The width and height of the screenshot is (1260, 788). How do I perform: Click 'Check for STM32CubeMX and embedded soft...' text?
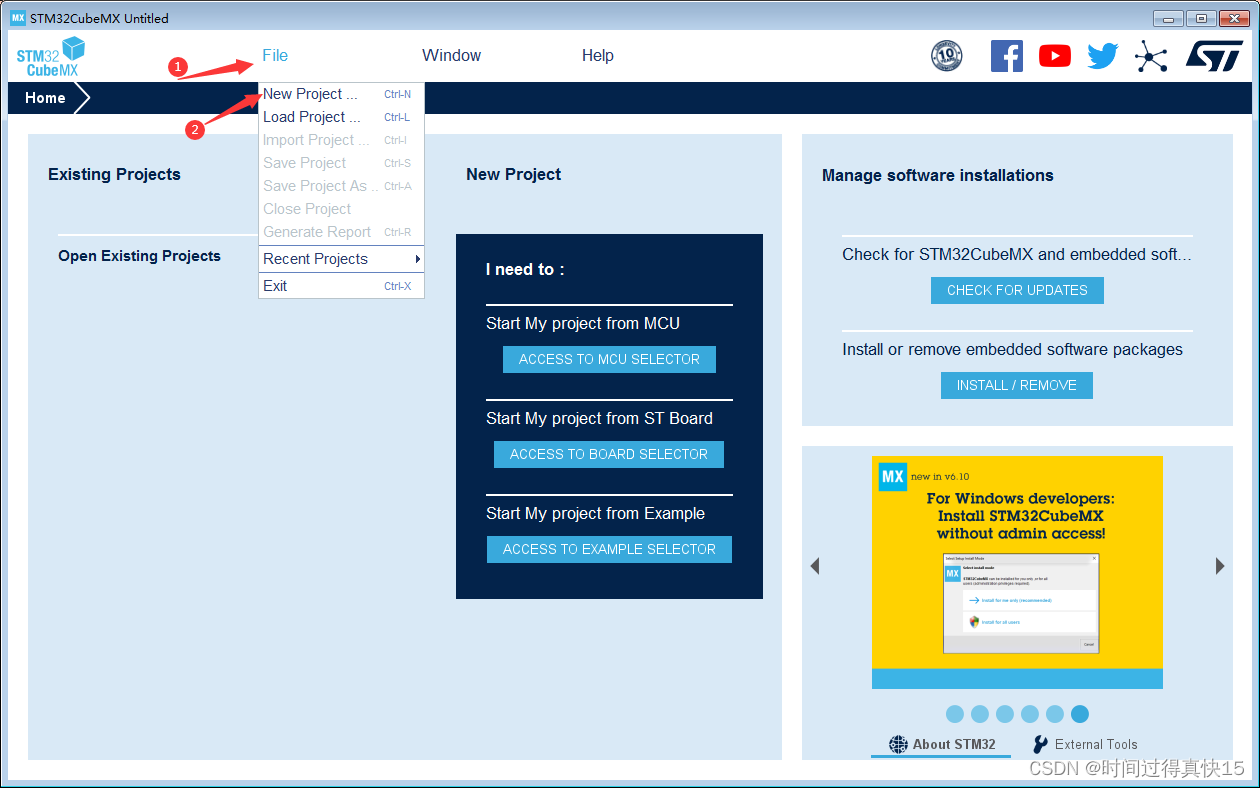click(1017, 255)
